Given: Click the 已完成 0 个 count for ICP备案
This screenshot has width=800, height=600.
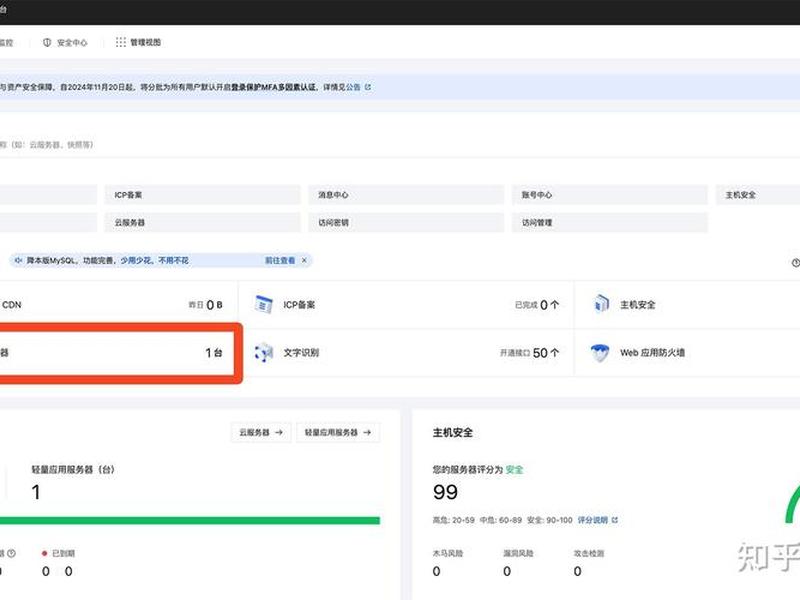Looking at the screenshot, I should click(x=537, y=305).
